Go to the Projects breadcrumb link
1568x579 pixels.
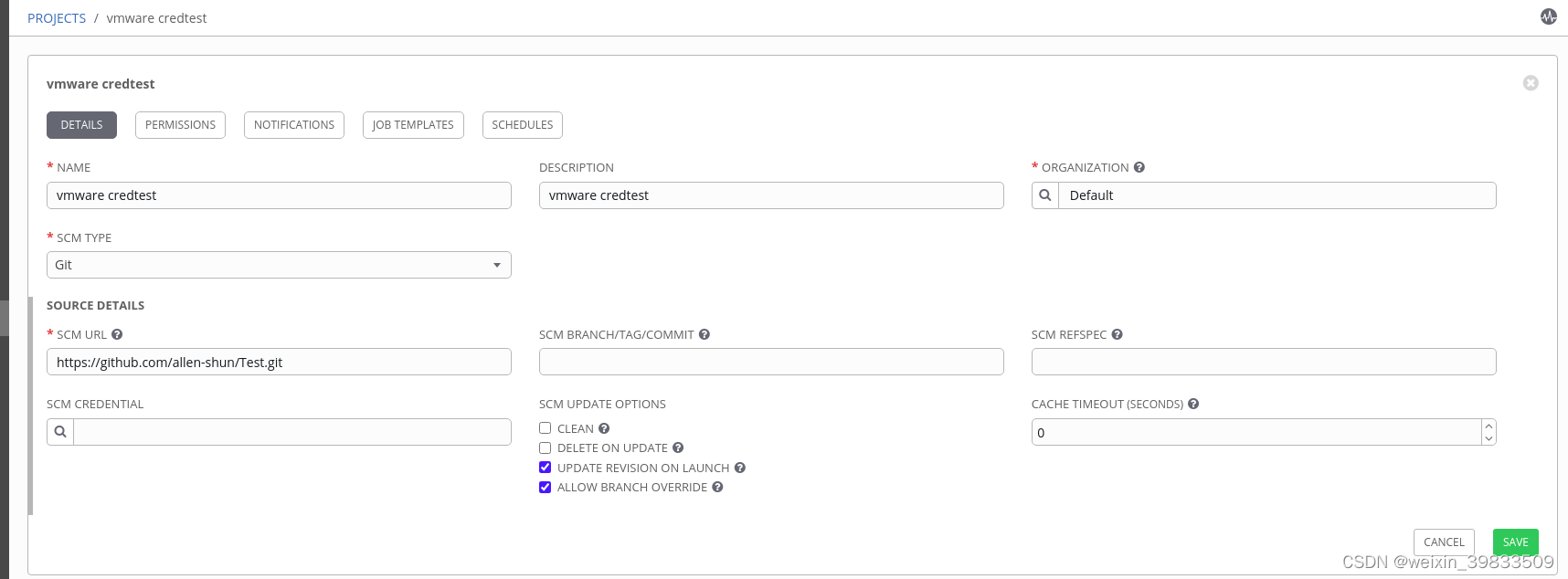[x=57, y=18]
